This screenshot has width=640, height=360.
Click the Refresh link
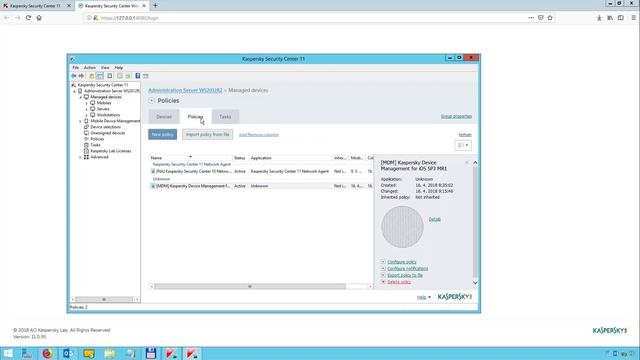[465, 135]
